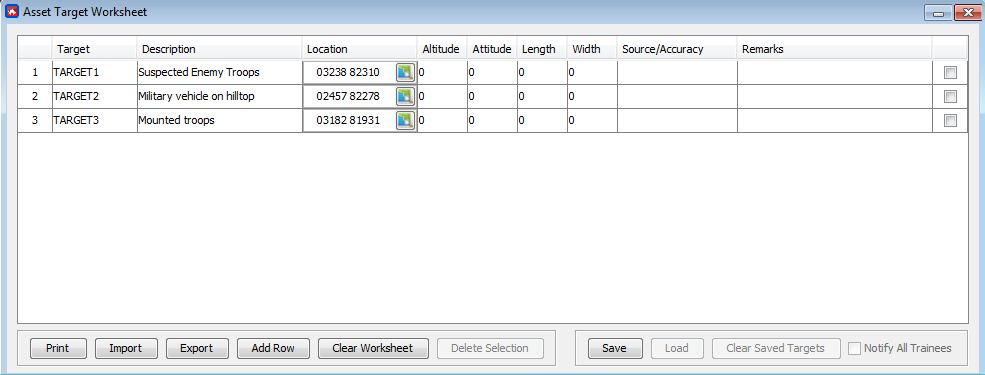Tick the checkbox for TARGET2 row
The image size is (985, 375).
point(950,97)
